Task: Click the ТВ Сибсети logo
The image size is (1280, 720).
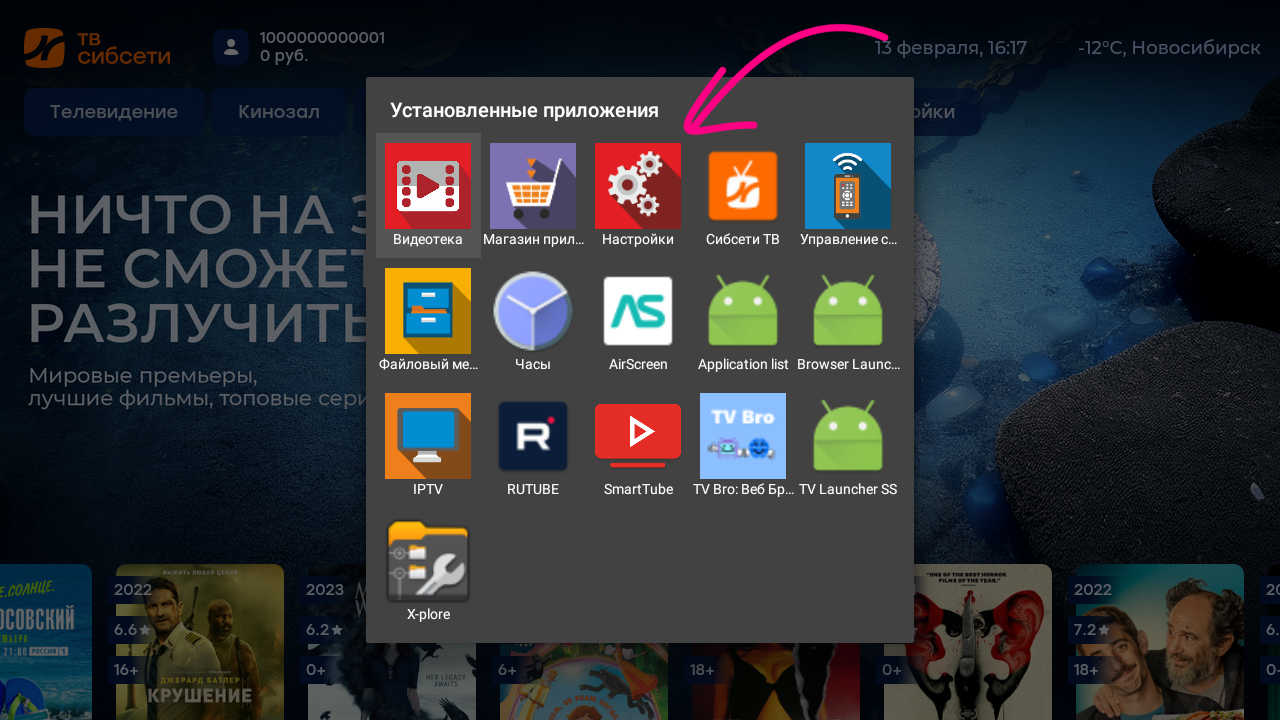Action: [98, 47]
